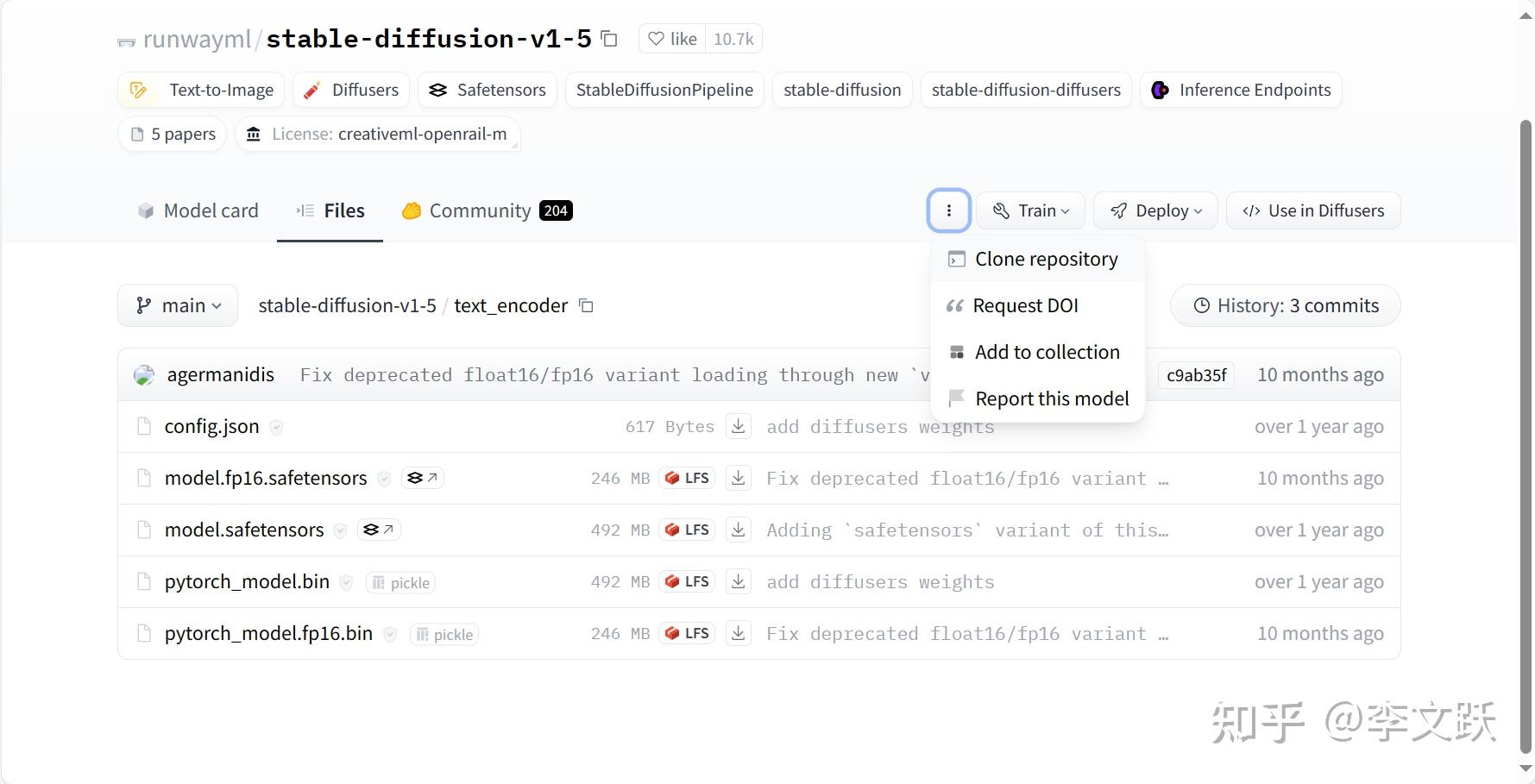1535x784 pixels.
Task: Copy the text_encoder folder path
Action: 586,306
